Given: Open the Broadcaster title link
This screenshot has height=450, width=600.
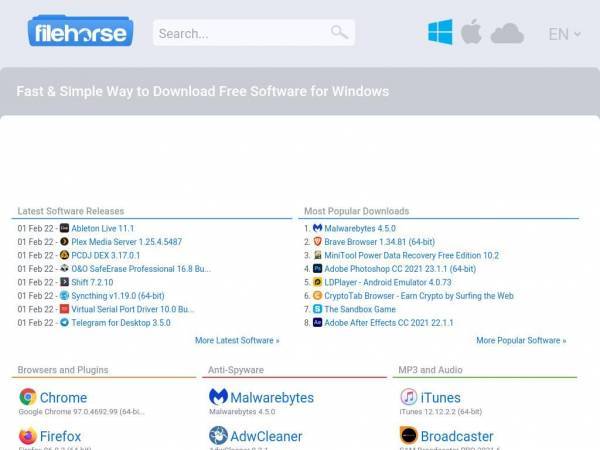Looking at the screenshot, I should (x=457, y=436).
